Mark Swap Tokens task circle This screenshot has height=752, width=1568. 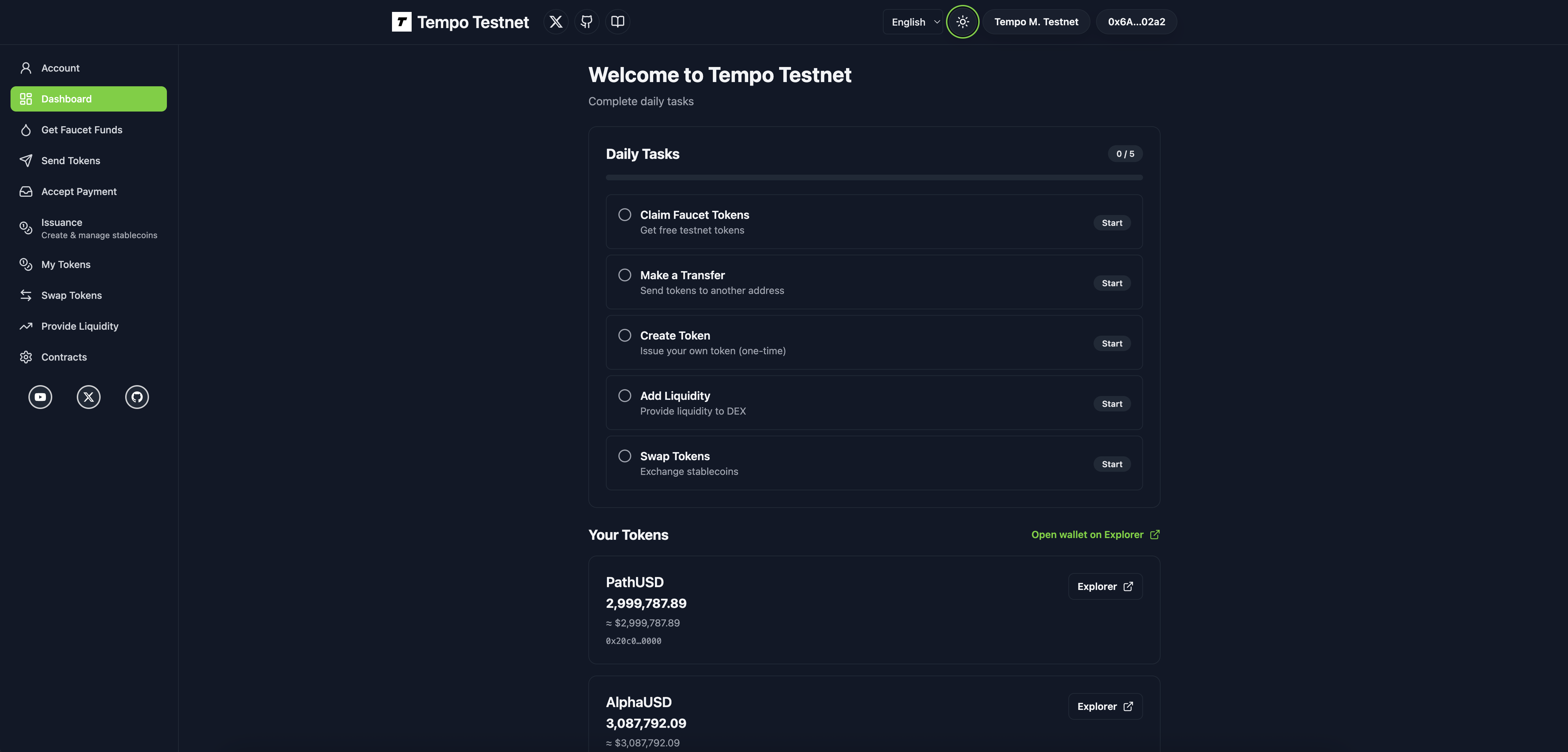click(x=624, y=456)
